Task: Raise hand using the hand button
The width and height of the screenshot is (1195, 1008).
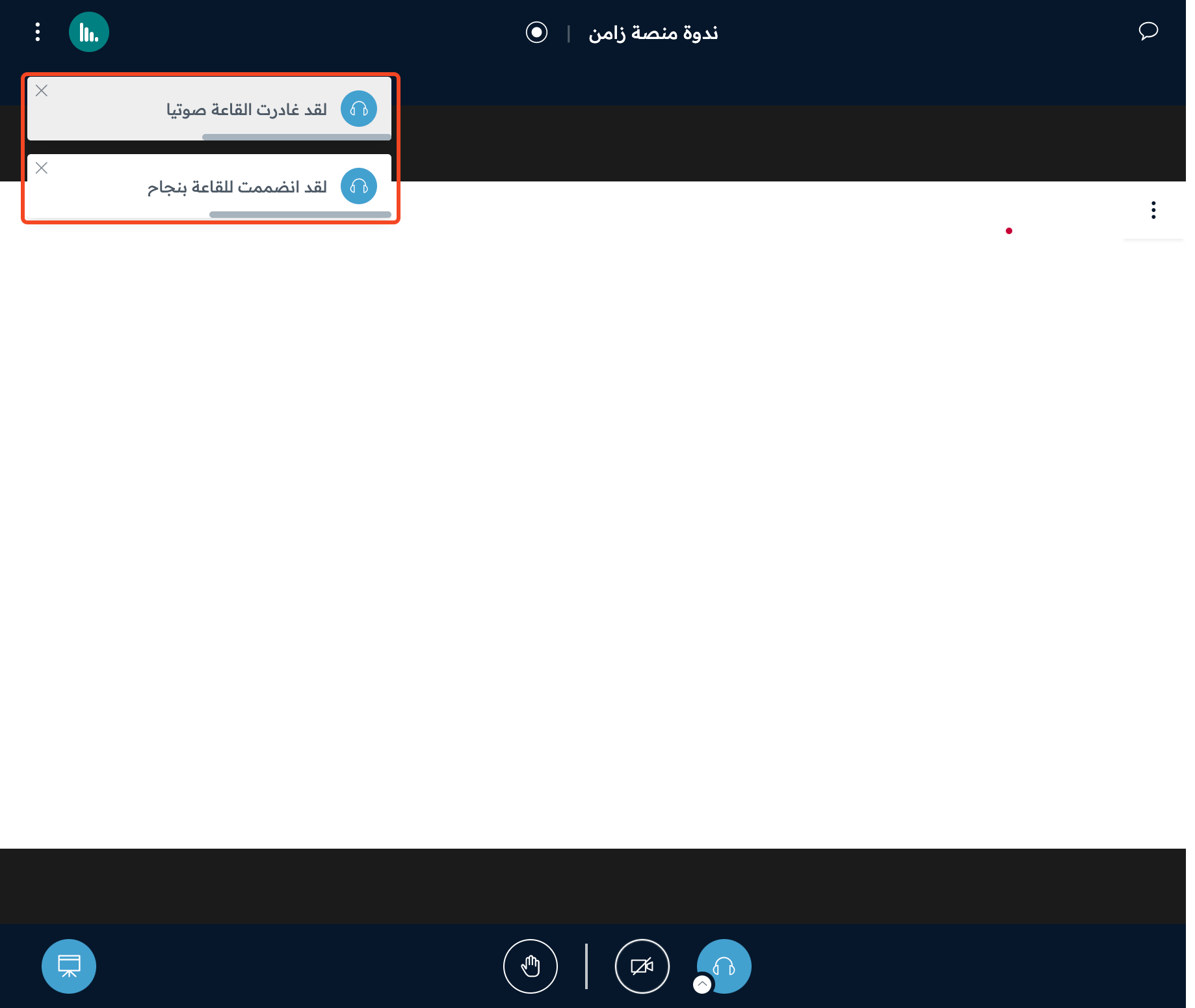Action: (x=531, y=966)
